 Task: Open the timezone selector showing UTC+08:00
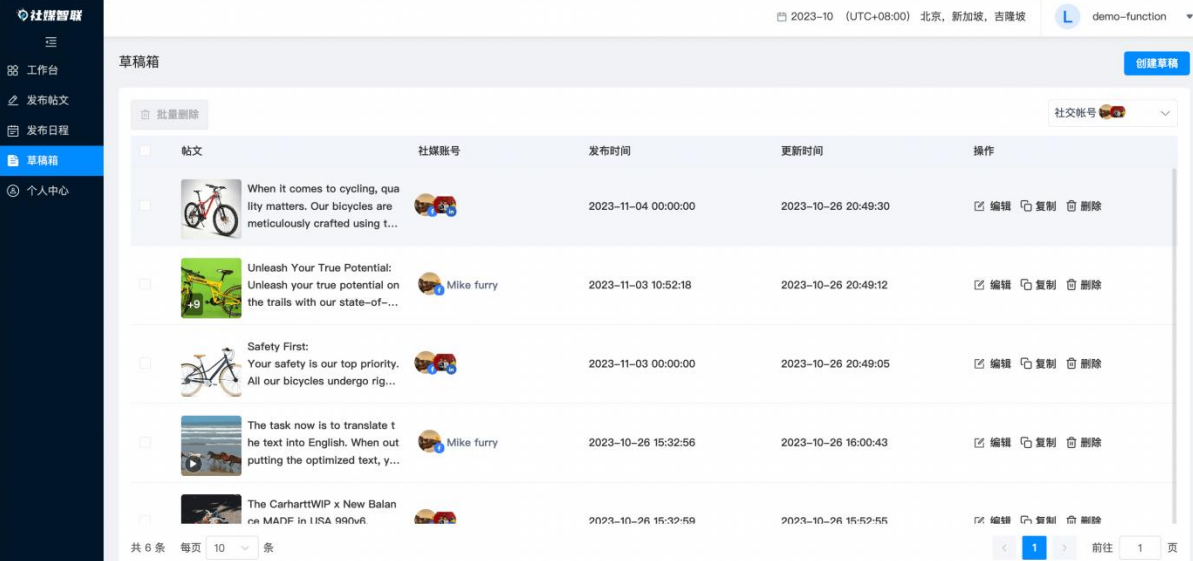click(934, 17)
